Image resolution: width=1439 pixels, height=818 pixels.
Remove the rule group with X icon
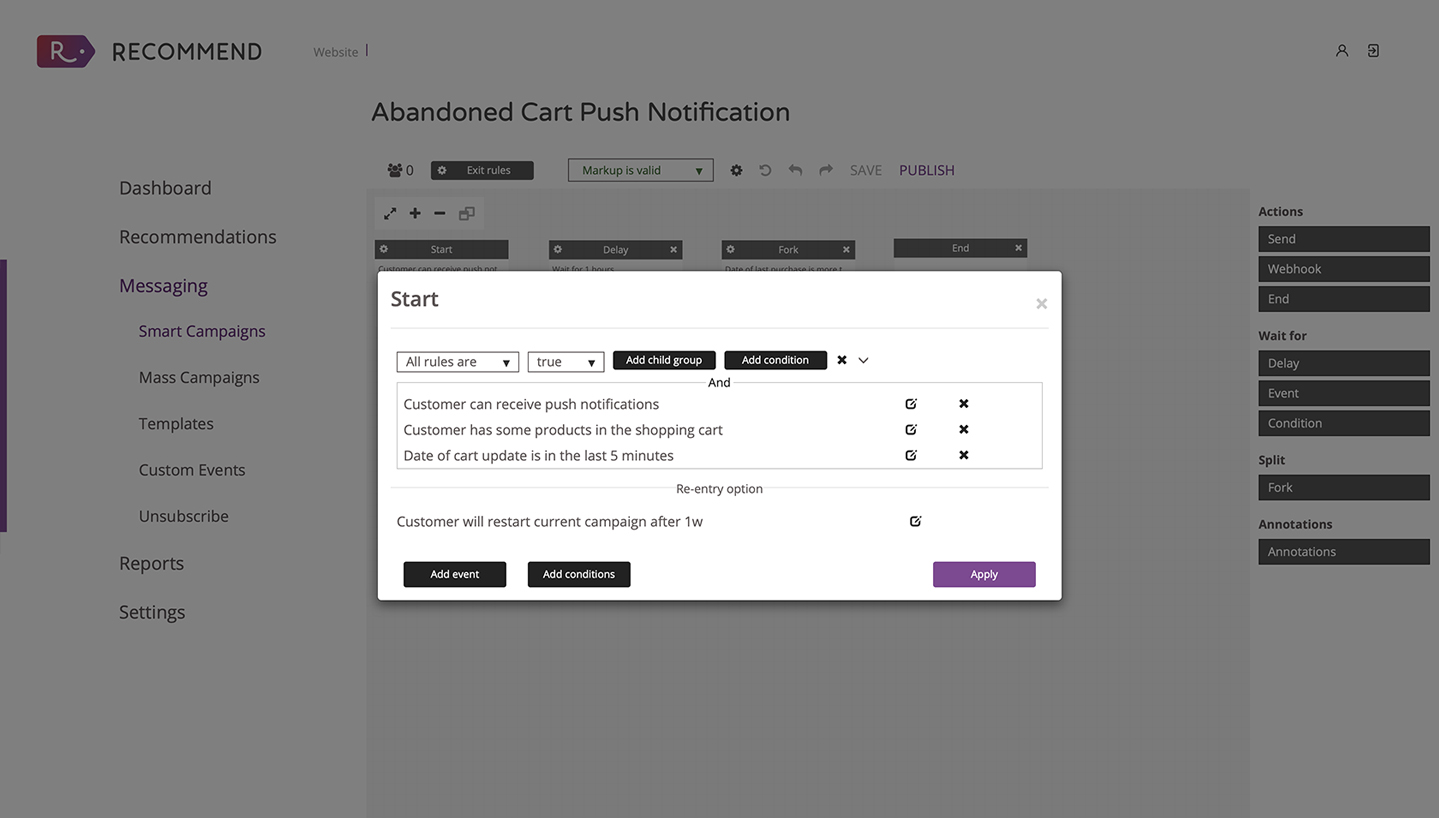pyautogui.click(x=842, y=360)
